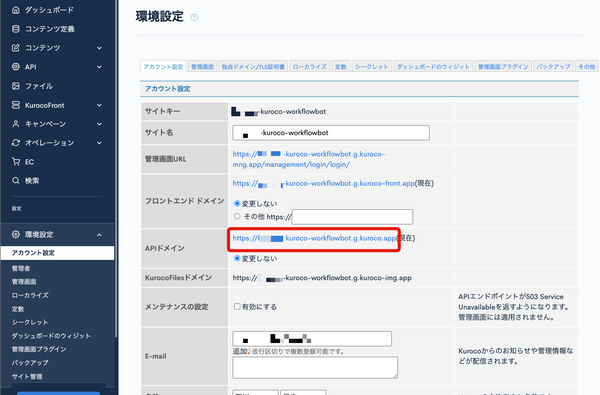600x395 pixels.
Task: Select 変更しない for APIドメイン
Action: [237, 258]
